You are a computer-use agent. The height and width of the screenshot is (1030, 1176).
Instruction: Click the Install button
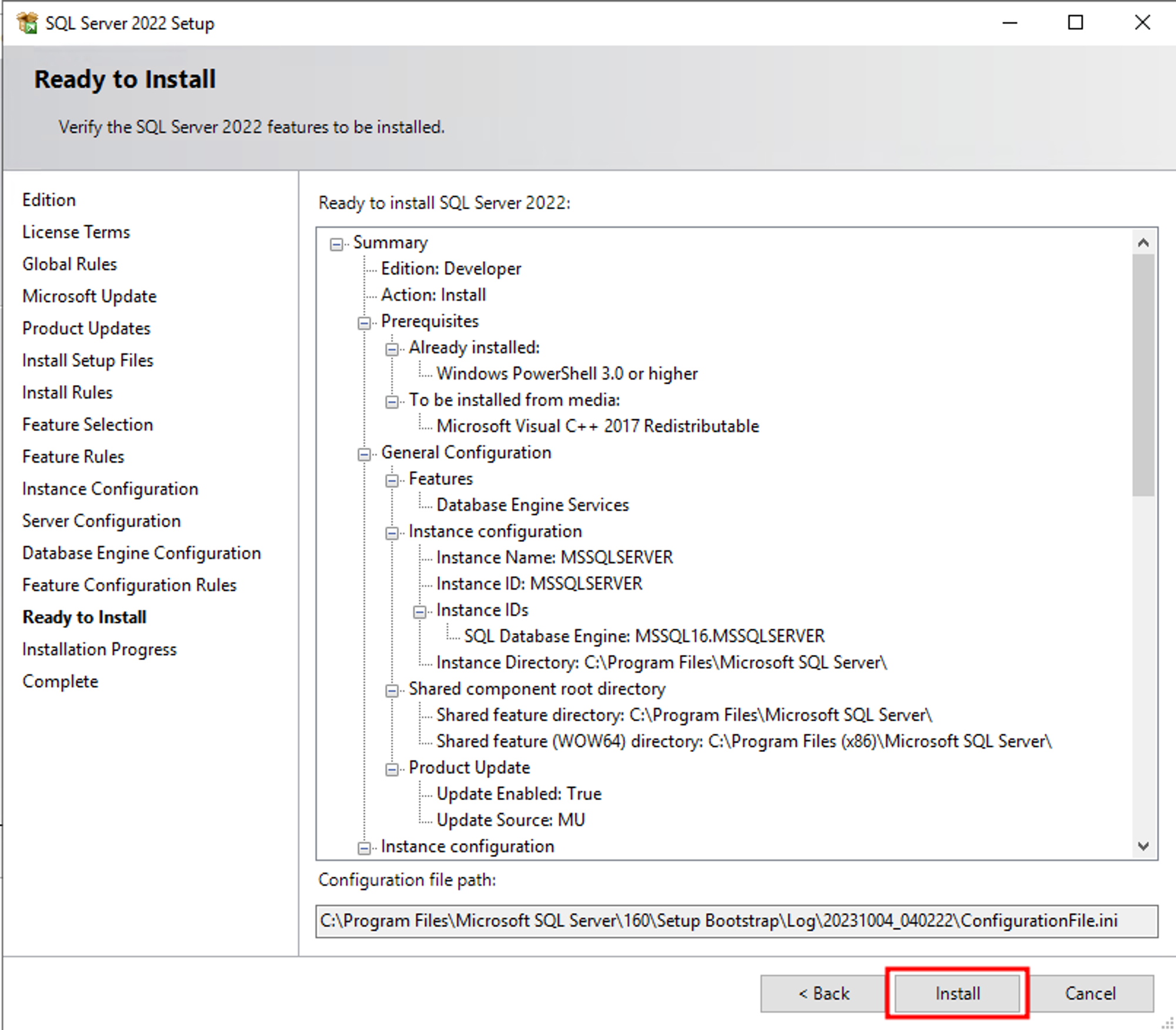[x=957, y=993]
